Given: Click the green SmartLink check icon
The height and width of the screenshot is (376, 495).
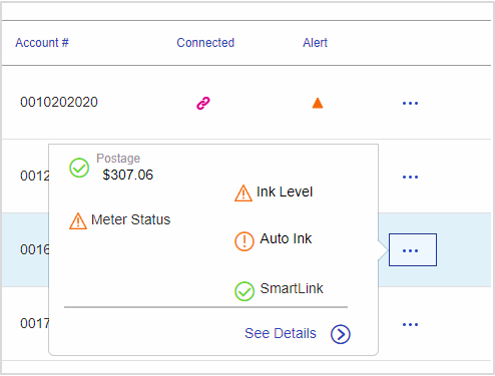Looking at the screenshot, I should click(x=244, y=291).
